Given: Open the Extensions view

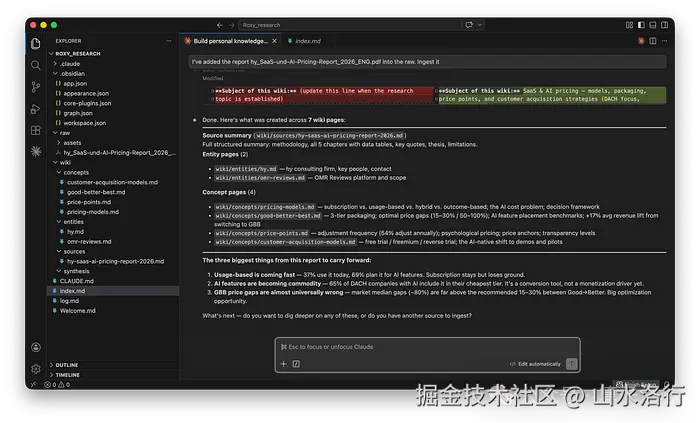Looking at the screenshot, I should click(36, 130).
